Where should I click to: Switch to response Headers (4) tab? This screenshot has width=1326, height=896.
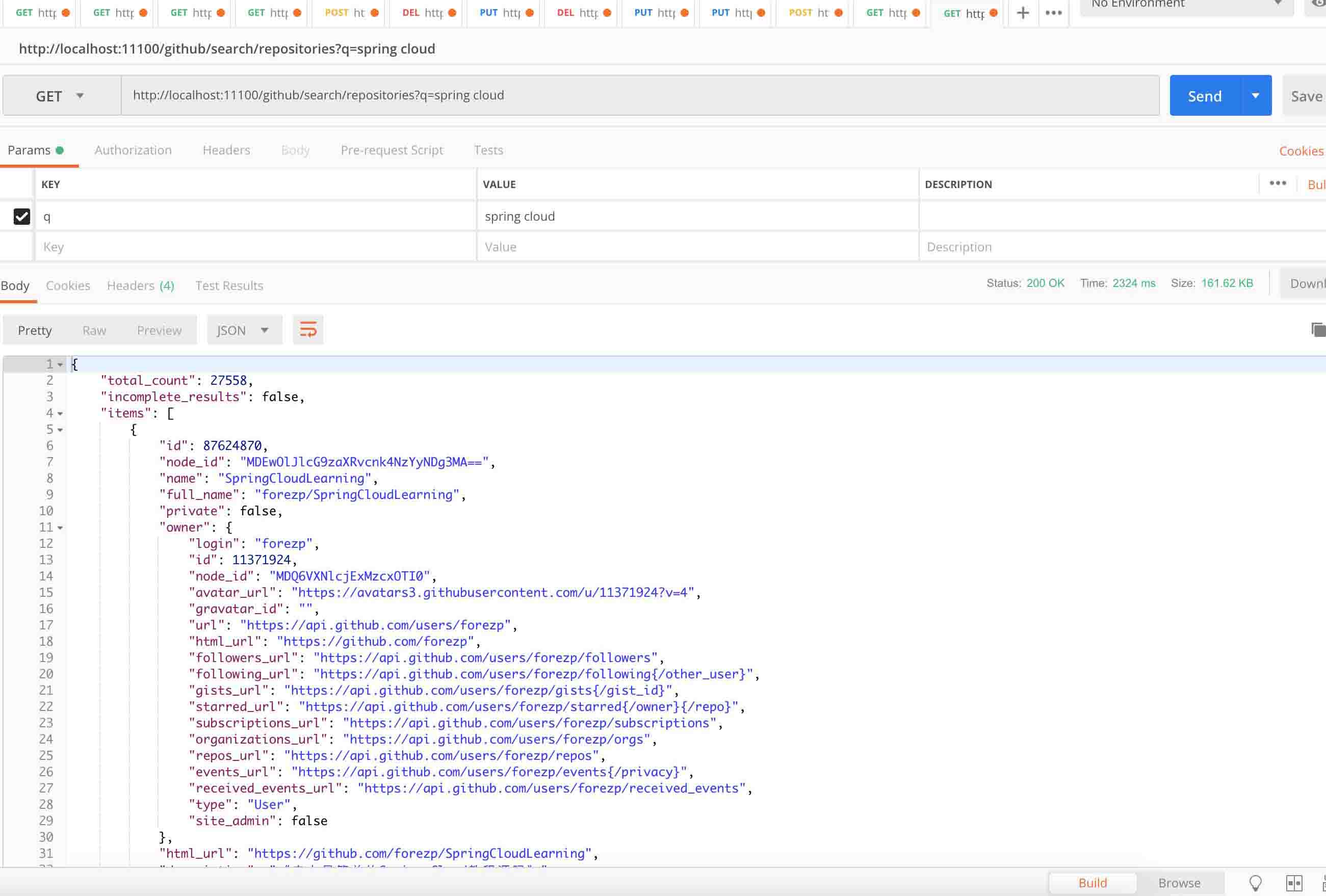[140, 285]
